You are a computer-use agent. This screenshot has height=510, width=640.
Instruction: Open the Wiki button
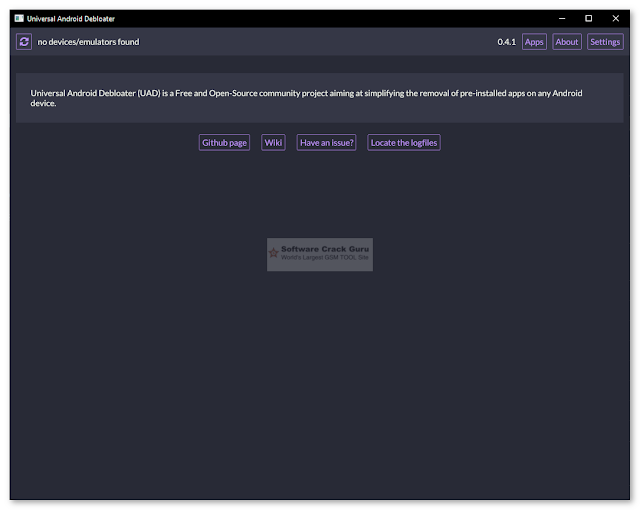click(x=273, y=142)
